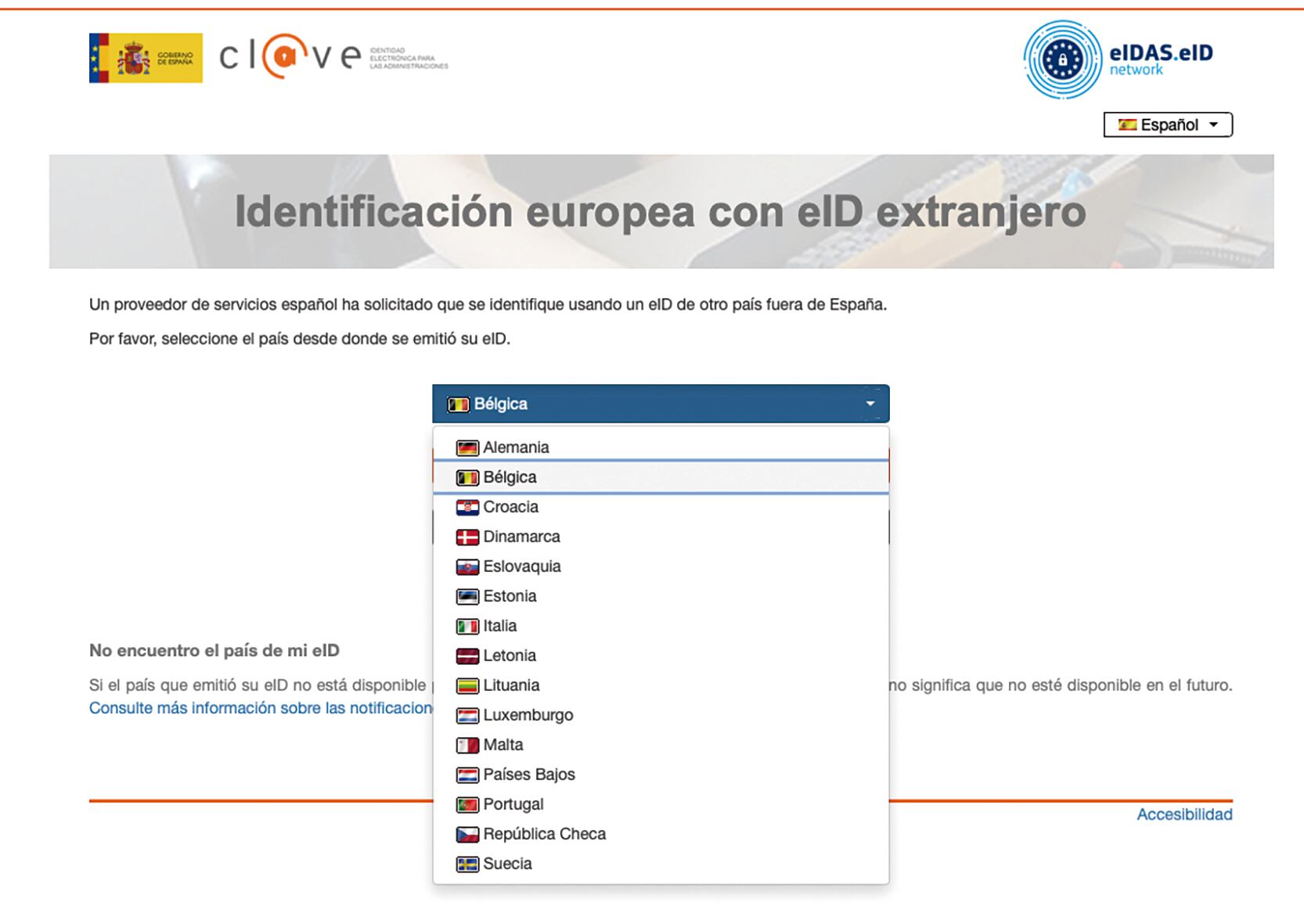Viewport: 1304px width, 924px height.
Task: Click the eIDAS.eID network logo
Action: coord(1118,59)
